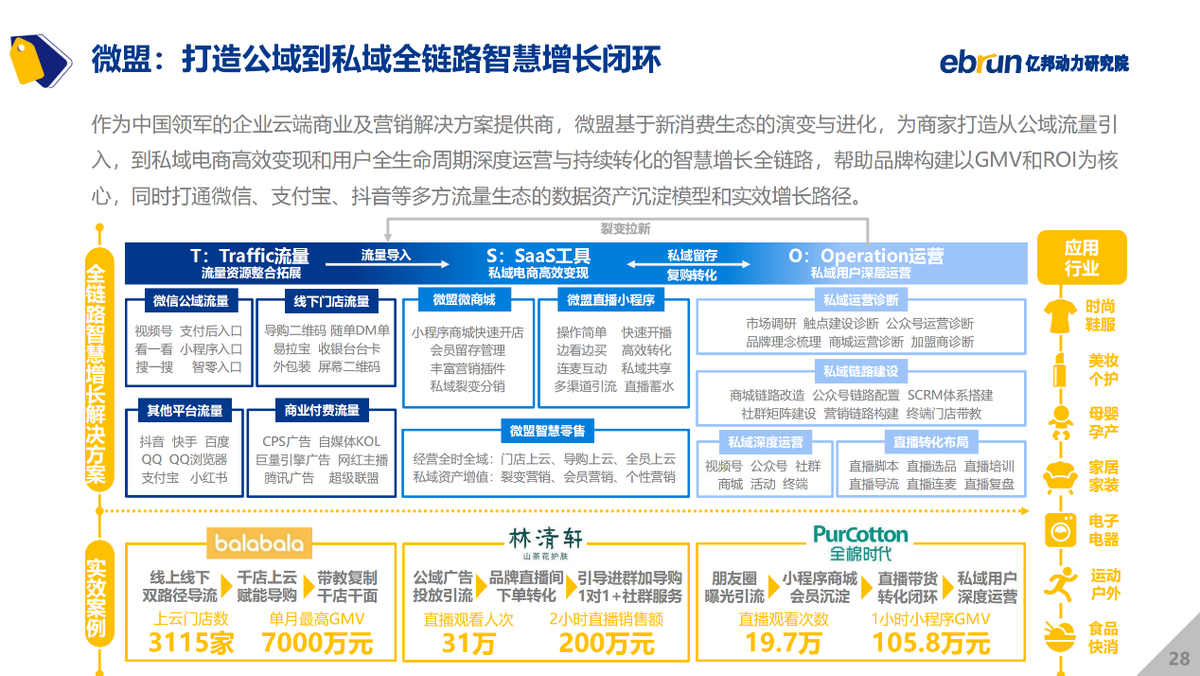This screenshot has width=1200, height=676.
Task: Click the 私域运营诊断 header
Action: click(x=861, y=299)
